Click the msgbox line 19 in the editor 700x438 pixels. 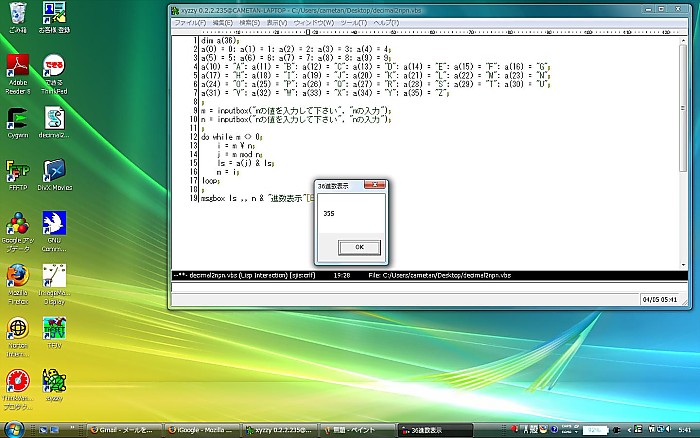coord(257,198)
